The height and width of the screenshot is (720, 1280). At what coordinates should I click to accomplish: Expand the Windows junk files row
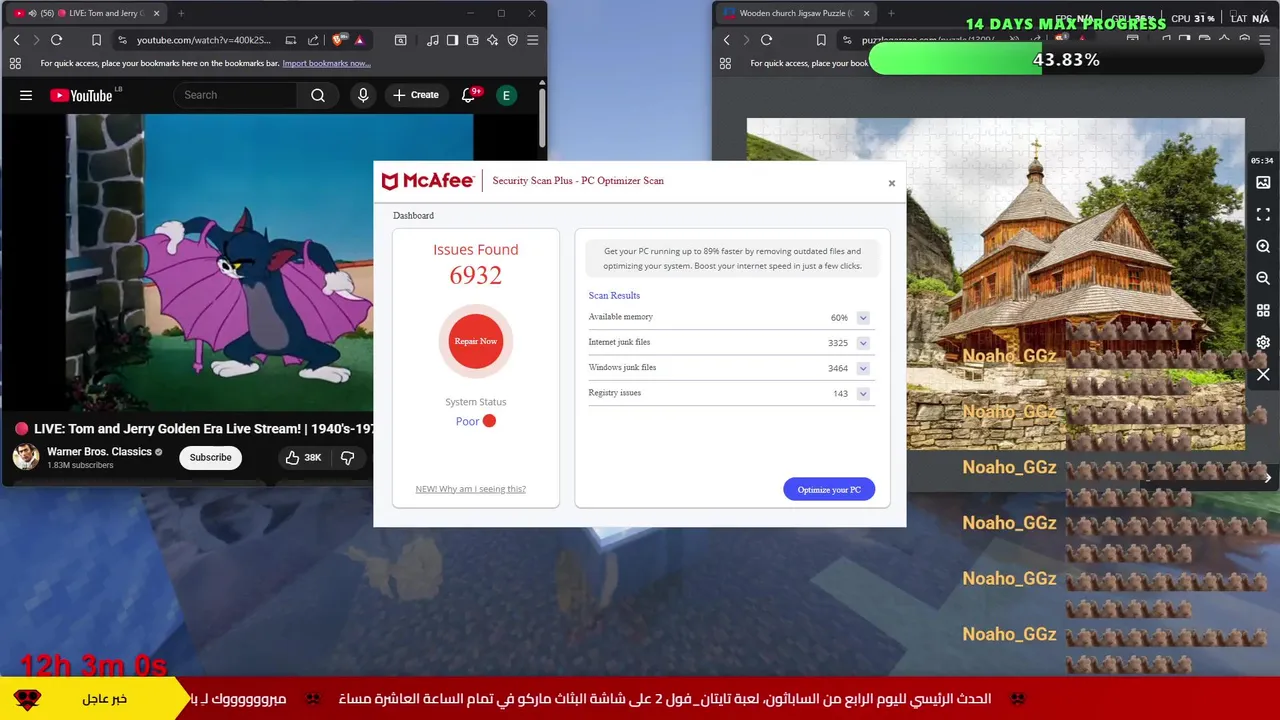(x=863, y=368)
